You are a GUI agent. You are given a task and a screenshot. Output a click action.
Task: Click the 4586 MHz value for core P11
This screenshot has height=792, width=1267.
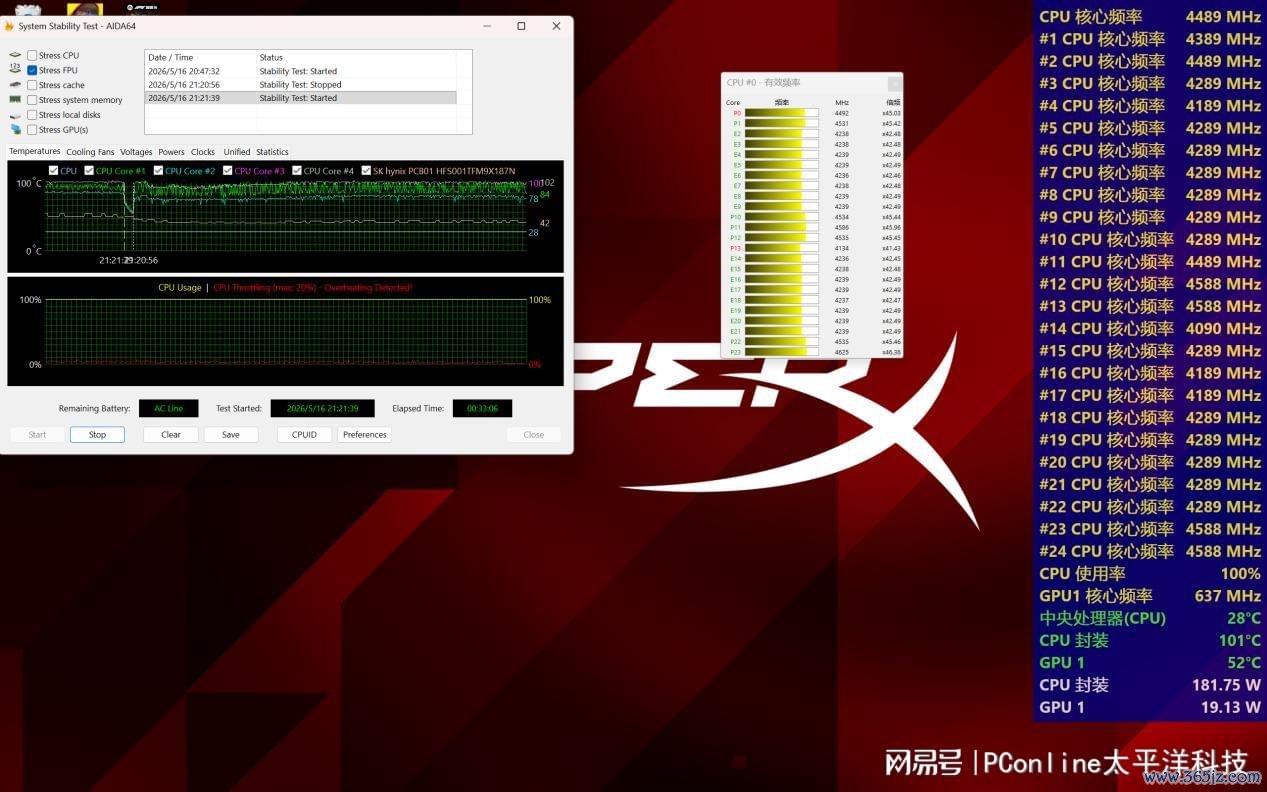click(x=842, y=228)
